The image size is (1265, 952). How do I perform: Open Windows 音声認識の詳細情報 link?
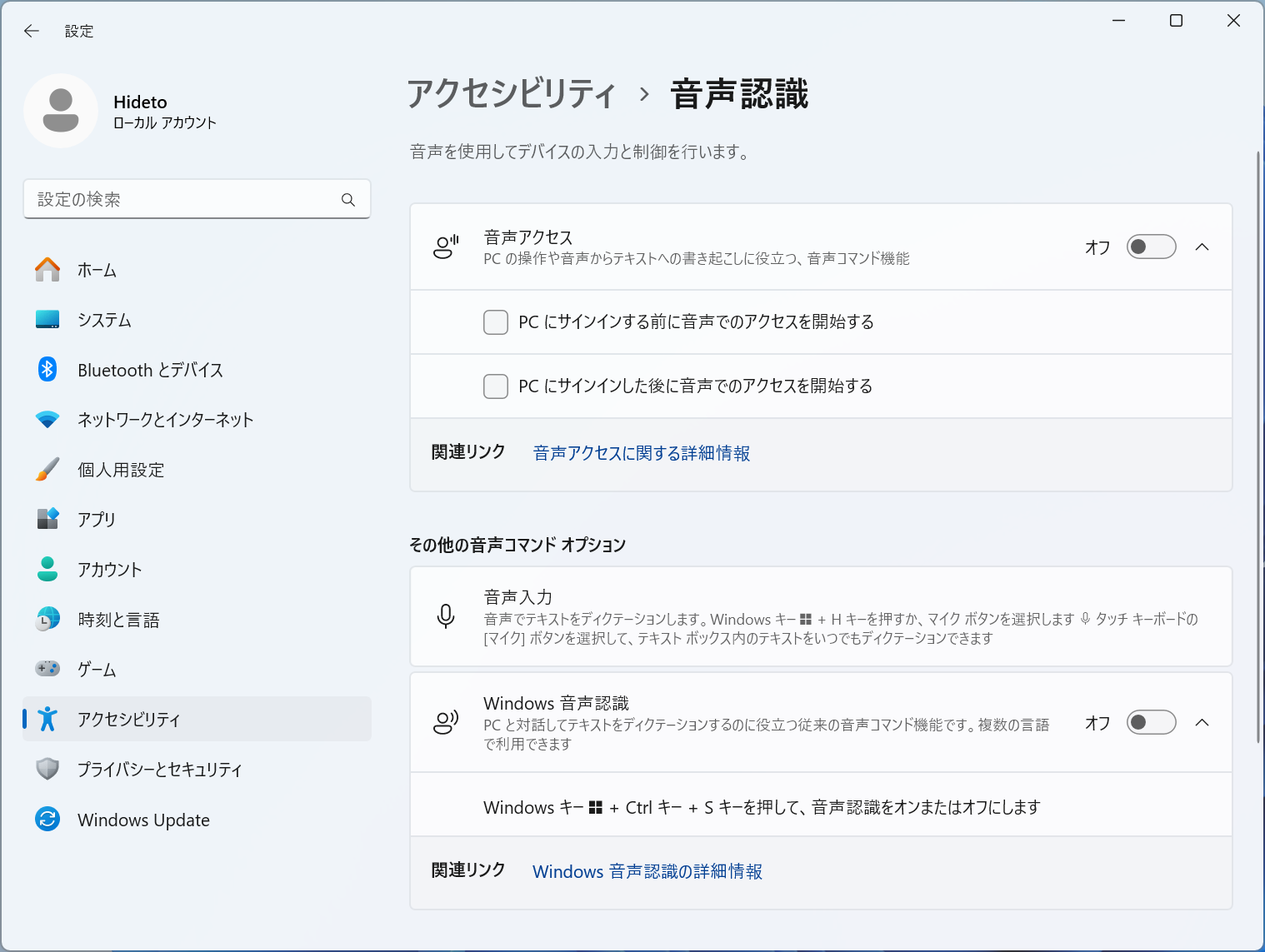(x=647, y=871)
